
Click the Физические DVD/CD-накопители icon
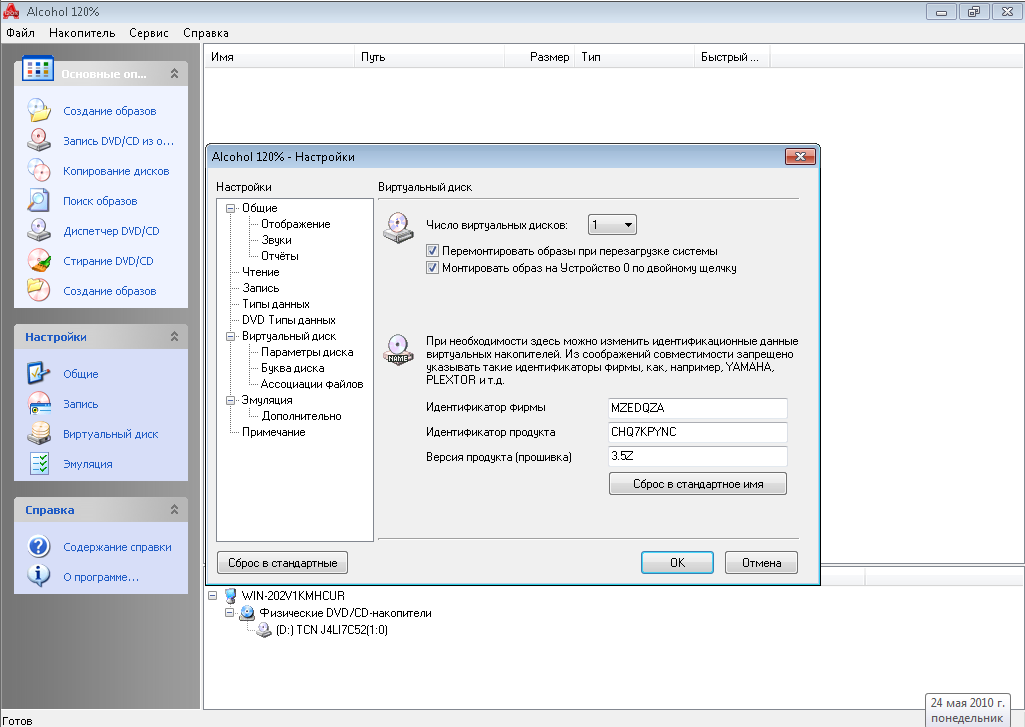pyautogui.click(x=247, y=613)
